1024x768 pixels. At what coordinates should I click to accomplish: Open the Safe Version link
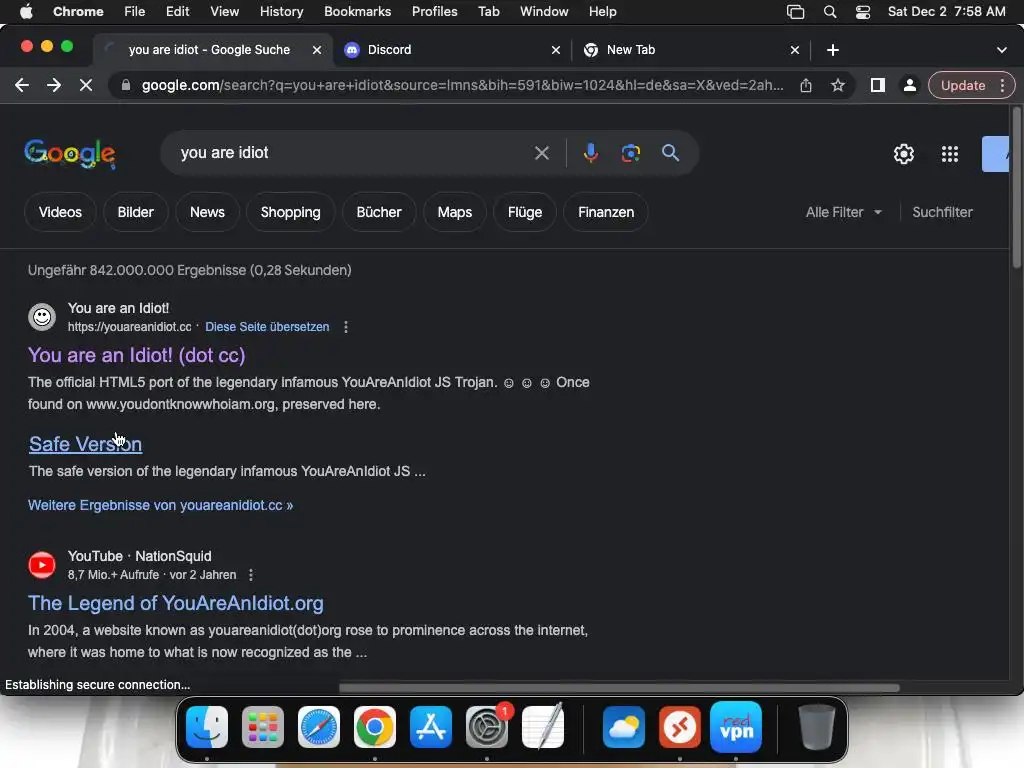coord(86,444)
